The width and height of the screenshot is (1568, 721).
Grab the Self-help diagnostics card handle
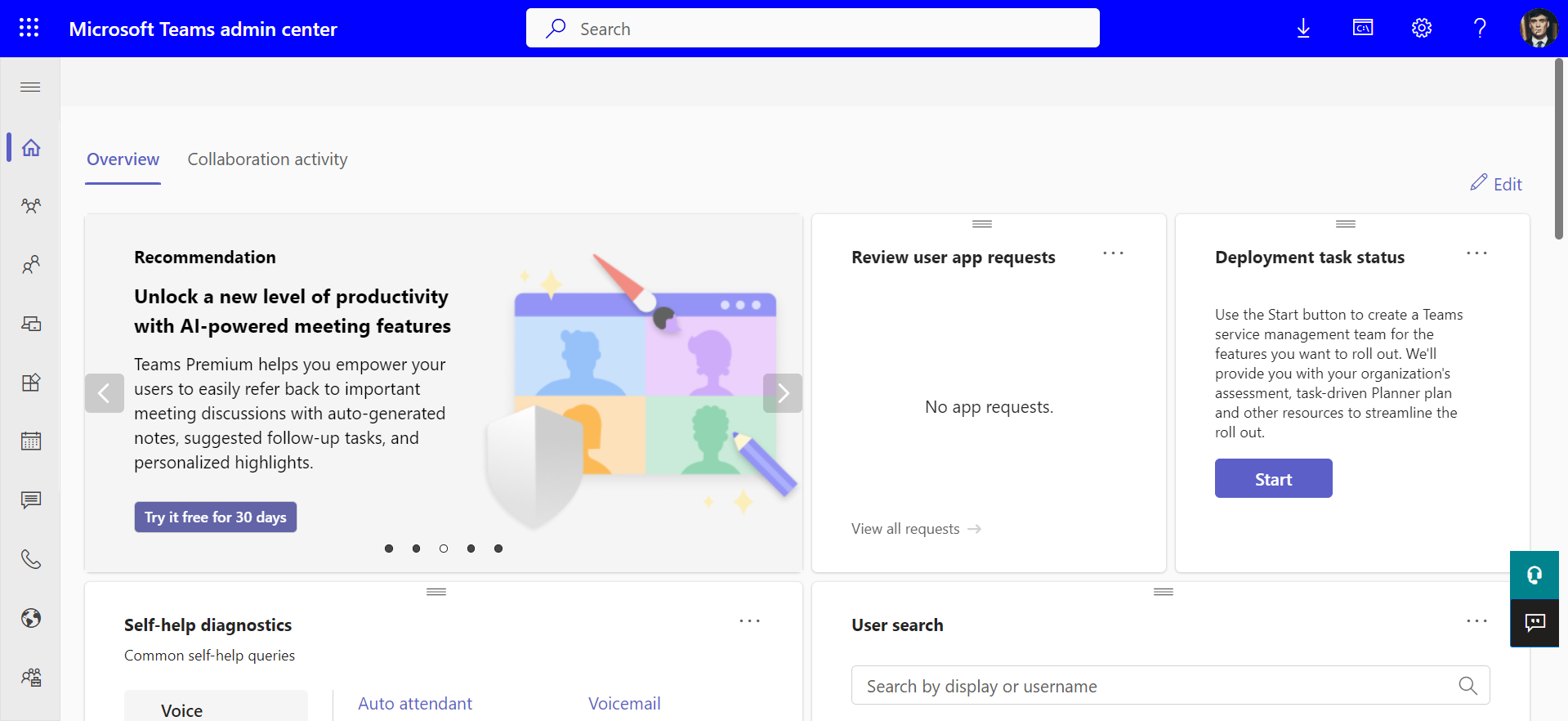[x=436, y=592]
